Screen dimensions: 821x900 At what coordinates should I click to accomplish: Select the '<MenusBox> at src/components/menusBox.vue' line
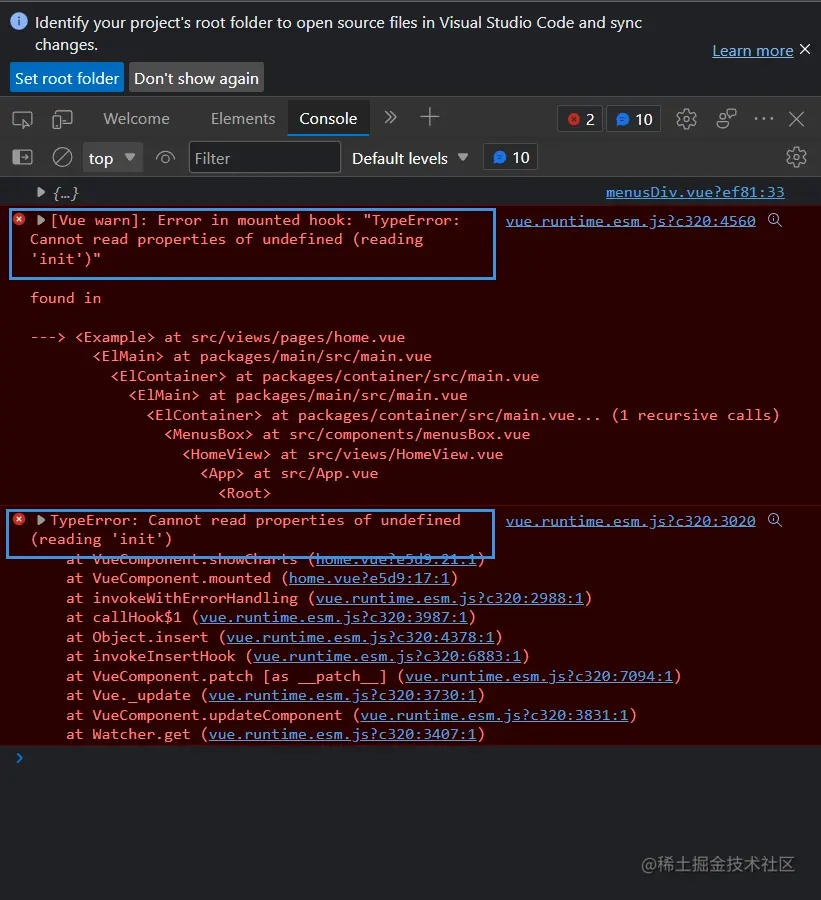tap(347, 435)
